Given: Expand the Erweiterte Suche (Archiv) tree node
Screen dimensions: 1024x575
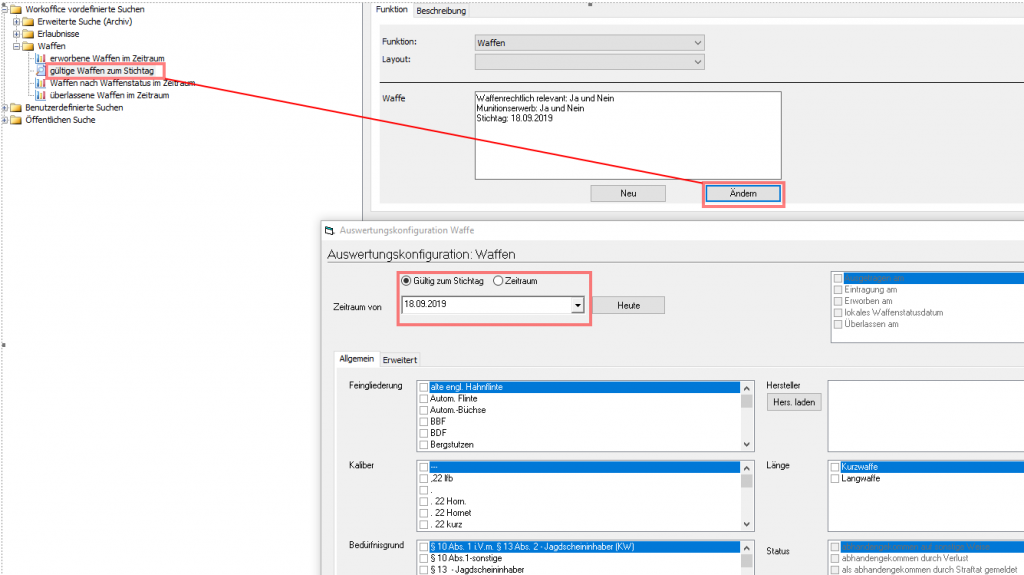Looking at the screenshot, I should (x=16, y=22).
